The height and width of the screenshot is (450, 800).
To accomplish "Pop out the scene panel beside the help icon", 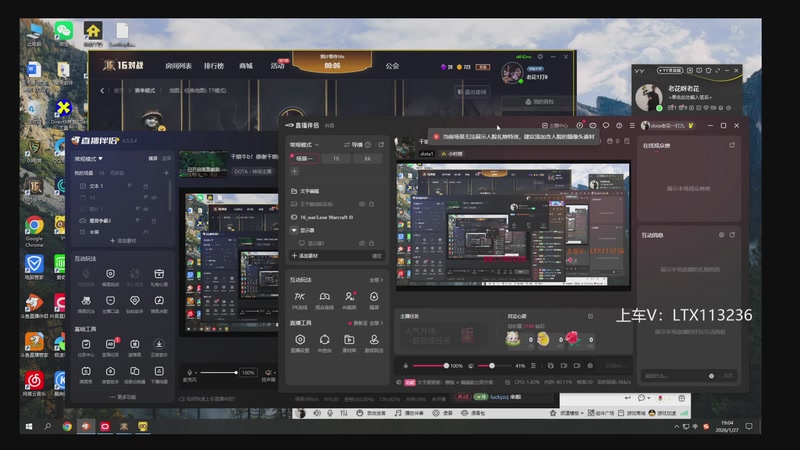I will [381, 145].
